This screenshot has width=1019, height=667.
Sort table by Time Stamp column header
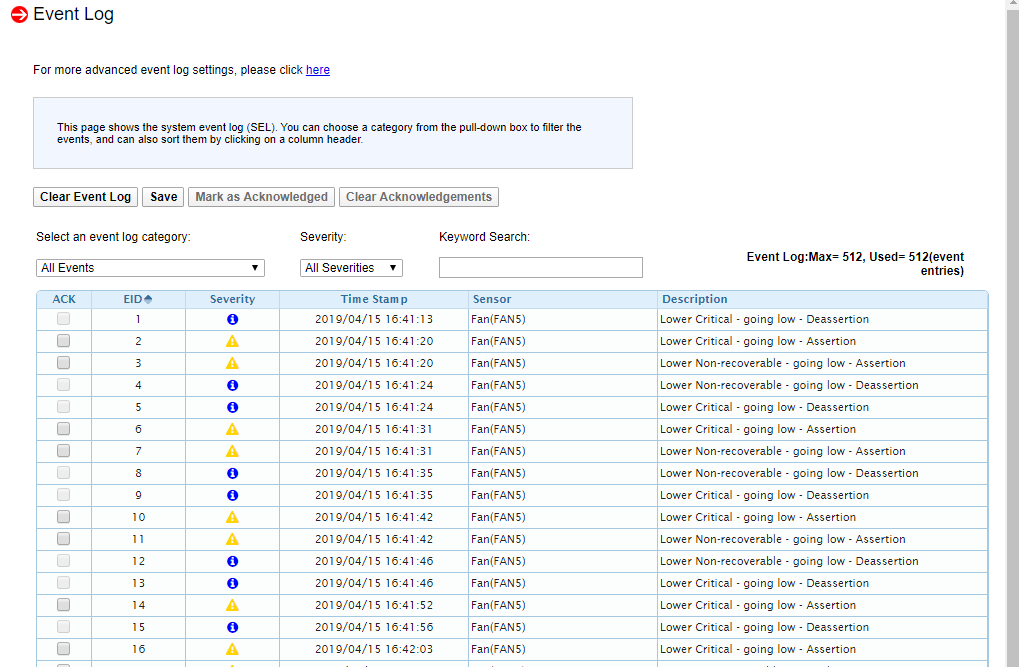click(374, 299)
